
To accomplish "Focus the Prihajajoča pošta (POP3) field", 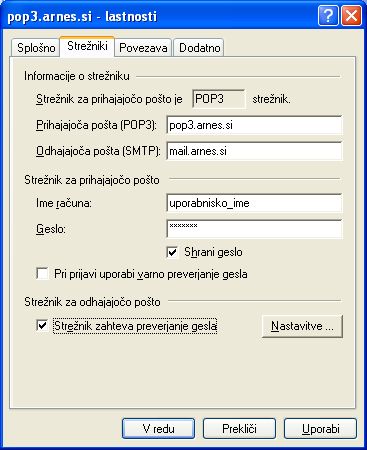I will 254,125.
